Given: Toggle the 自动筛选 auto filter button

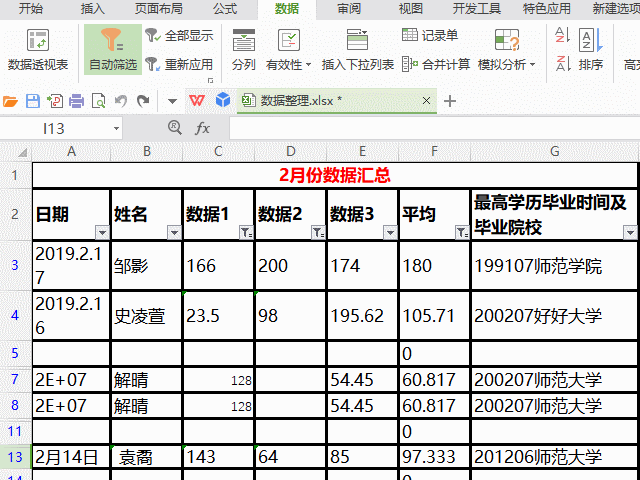Looking at the screenshot, I should (x=113, y=50).
